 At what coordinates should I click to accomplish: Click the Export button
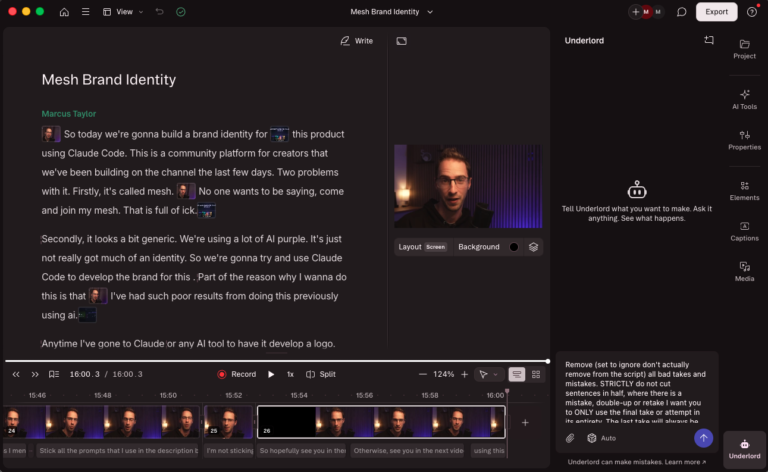click(x=716, y=12)
